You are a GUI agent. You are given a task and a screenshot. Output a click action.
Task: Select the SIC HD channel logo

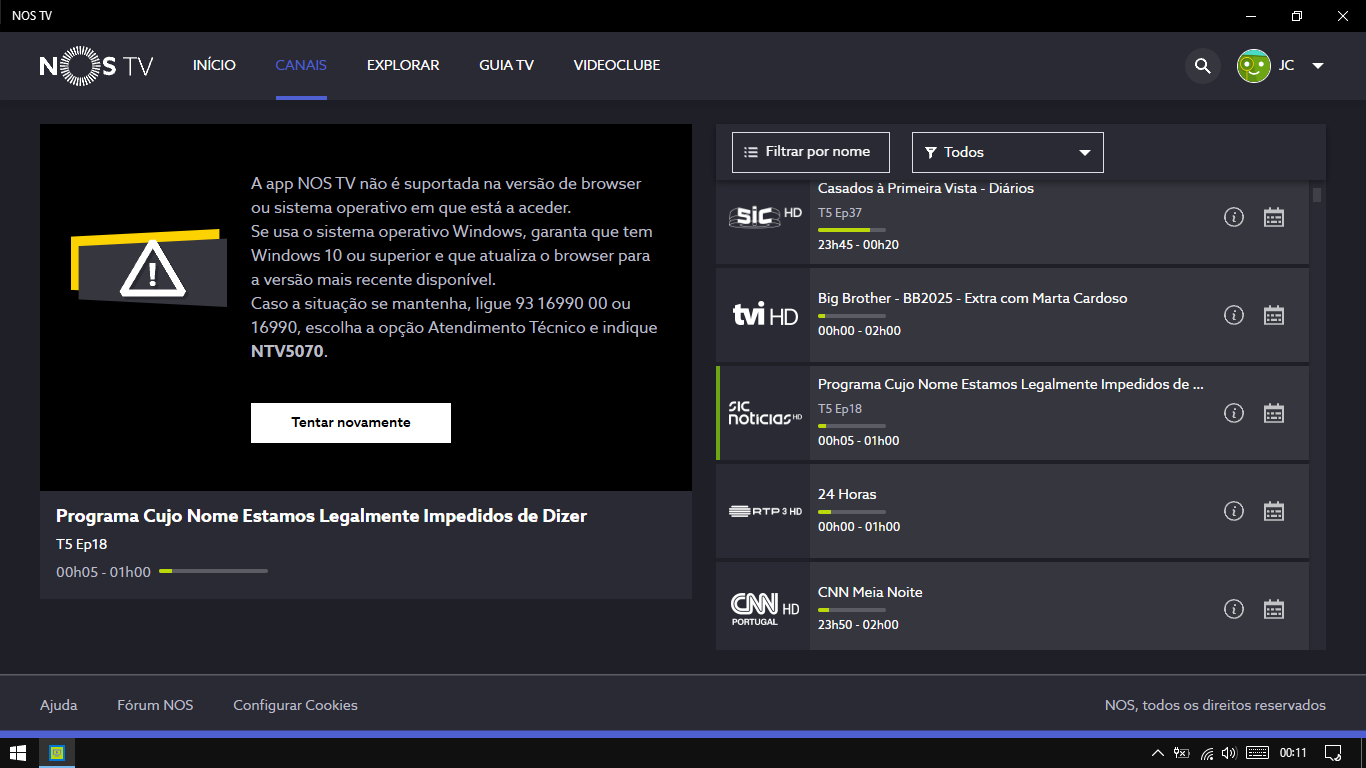[765, 216]
